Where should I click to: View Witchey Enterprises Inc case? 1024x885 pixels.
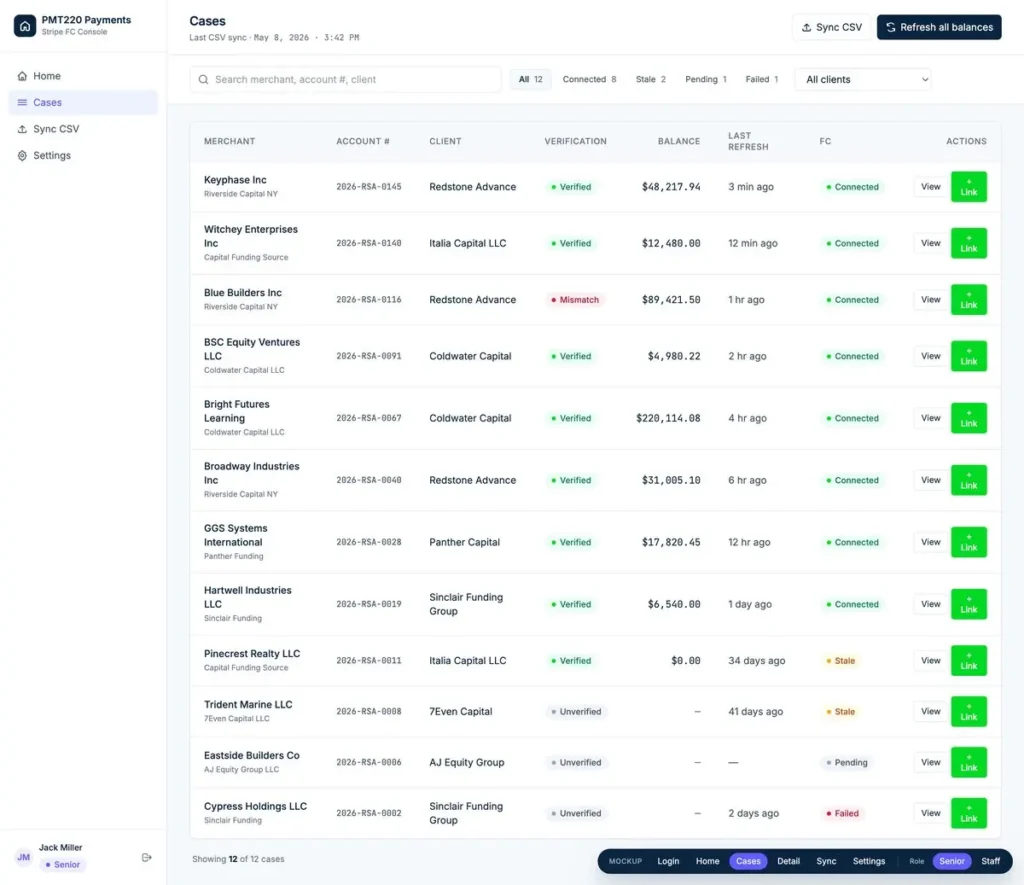click(930, 243)
